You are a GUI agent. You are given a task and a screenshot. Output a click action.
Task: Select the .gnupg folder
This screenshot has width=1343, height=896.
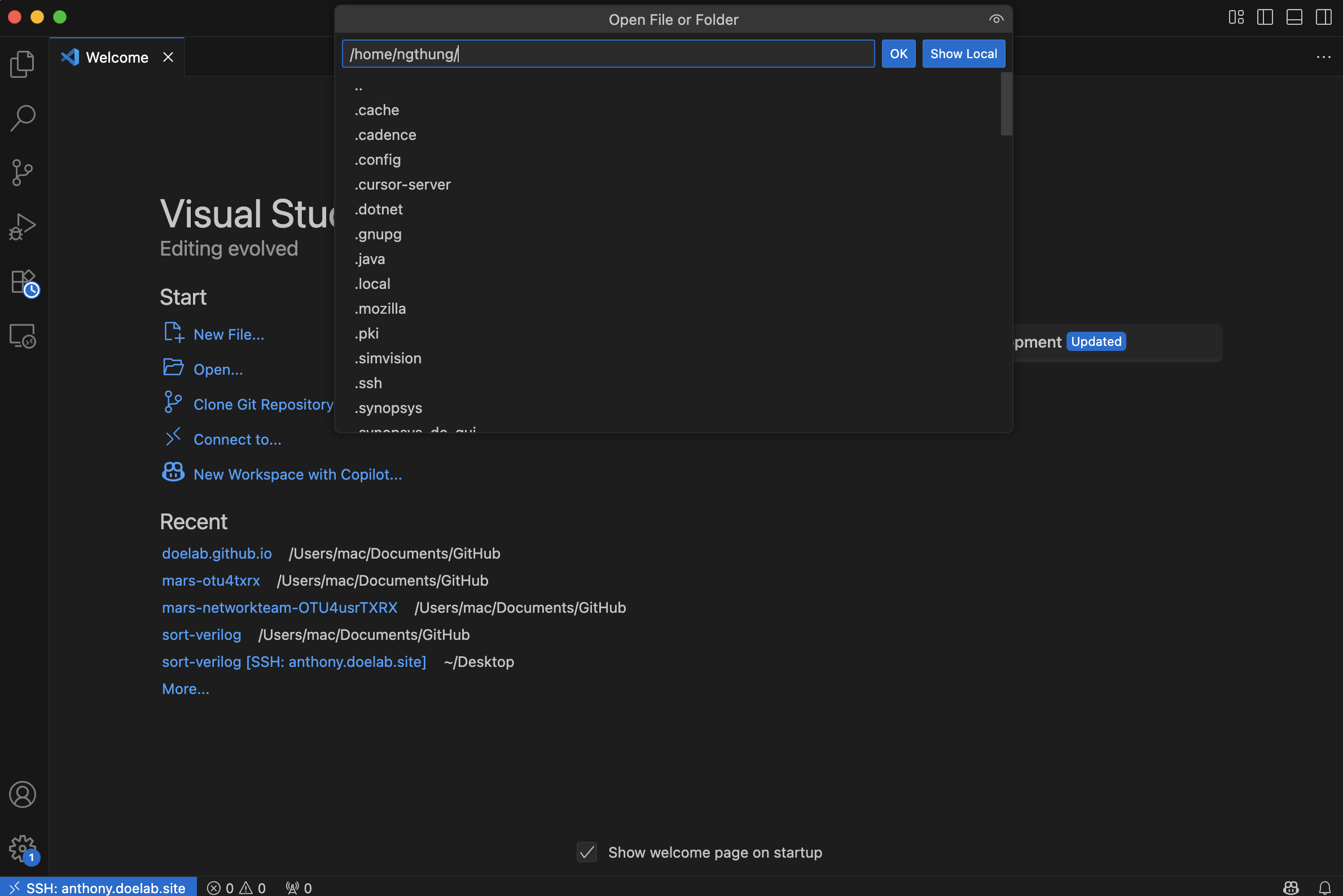point(667,234)
